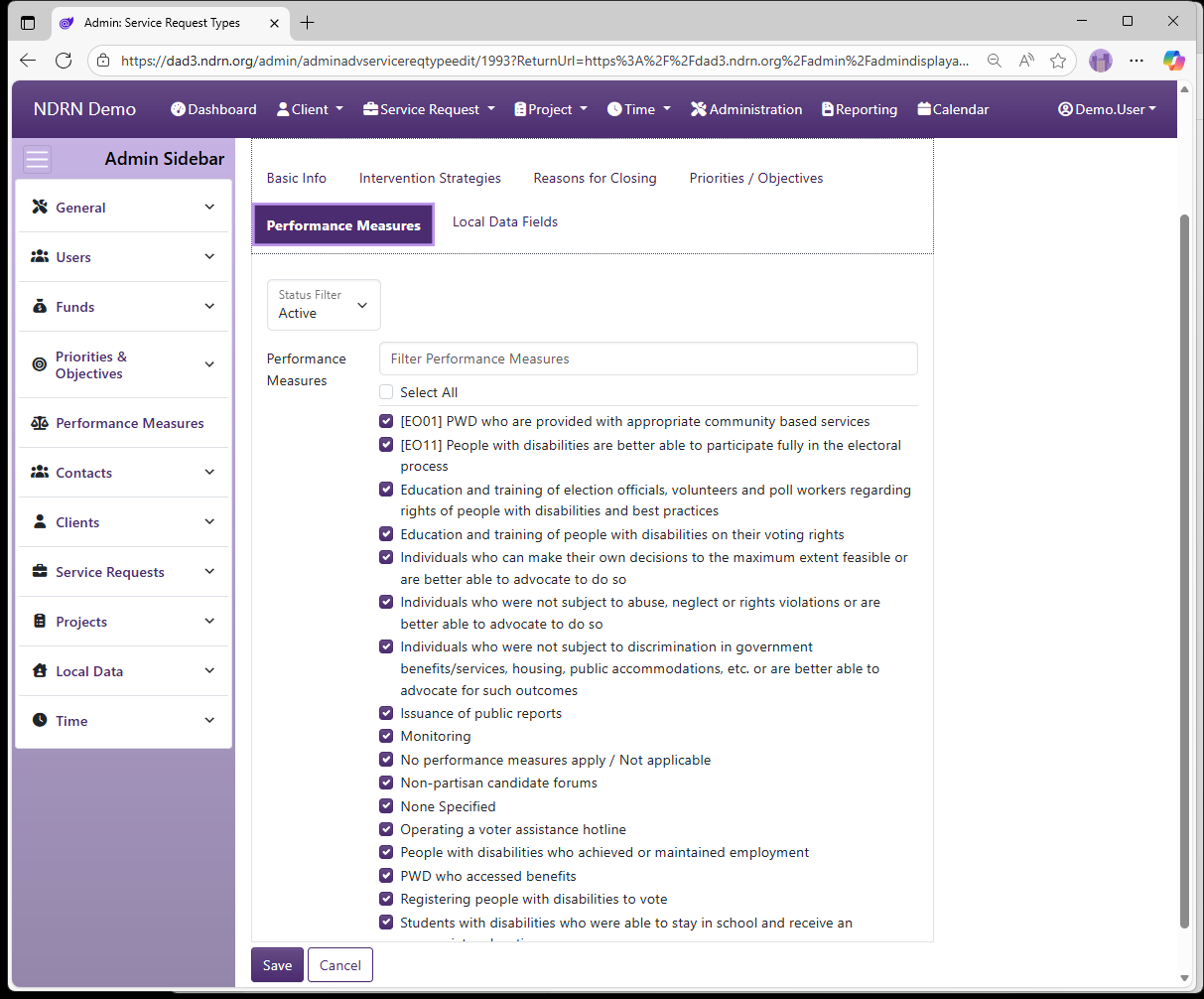Uncheck PWD who accessed benefits checkbox
The height and width of the screenshot is (999, 1204).
[386, 875]
